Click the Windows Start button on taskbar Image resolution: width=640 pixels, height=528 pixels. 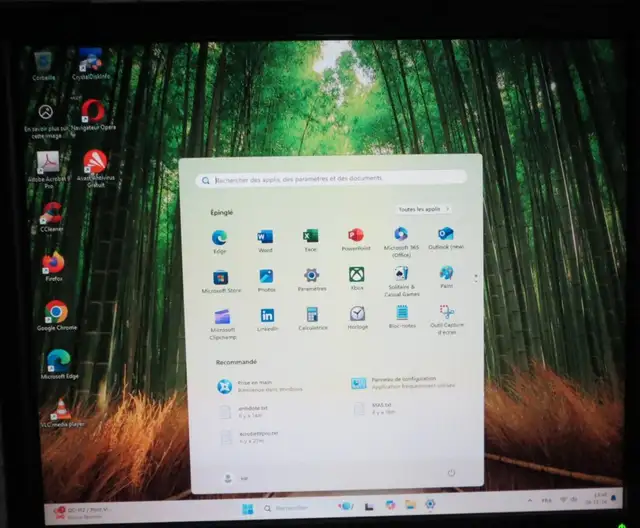(x=247, y=509)
